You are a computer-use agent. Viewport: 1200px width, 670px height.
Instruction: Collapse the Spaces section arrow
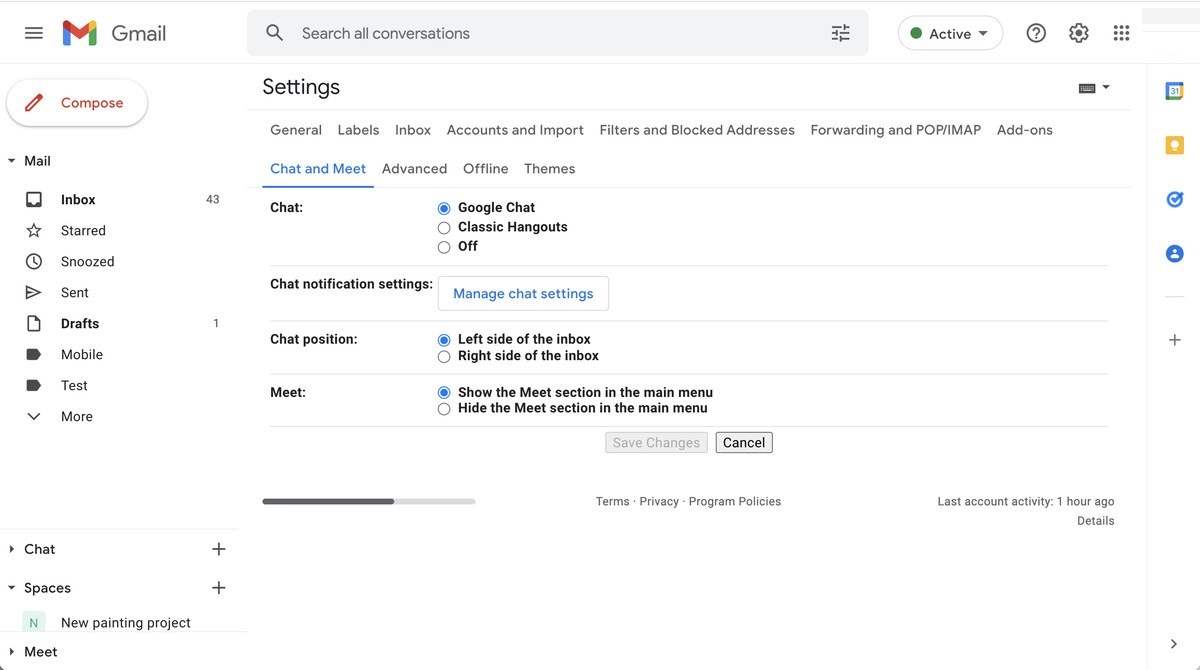coord(12,588)
